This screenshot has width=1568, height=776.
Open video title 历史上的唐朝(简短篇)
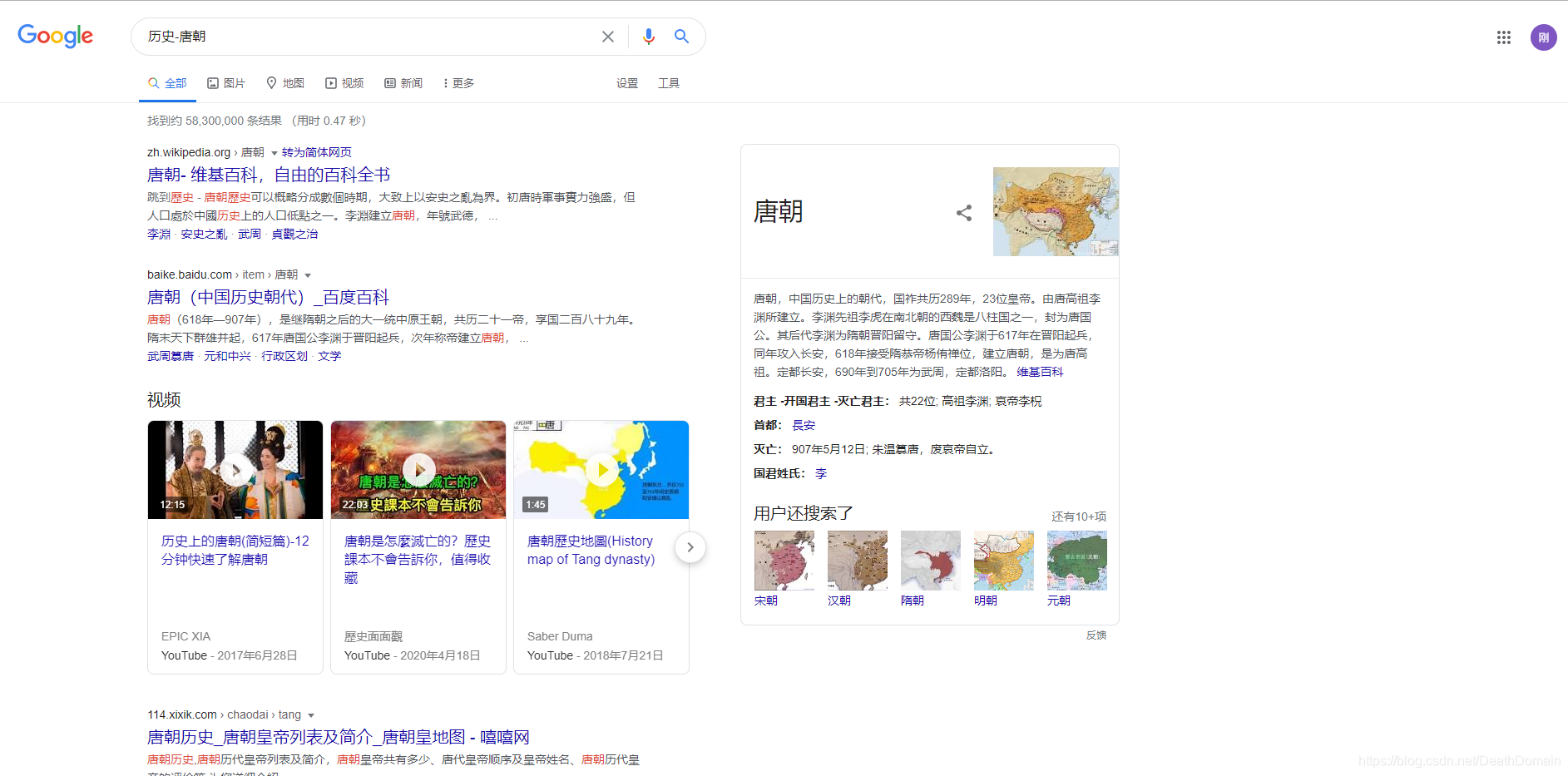[235, 550]
